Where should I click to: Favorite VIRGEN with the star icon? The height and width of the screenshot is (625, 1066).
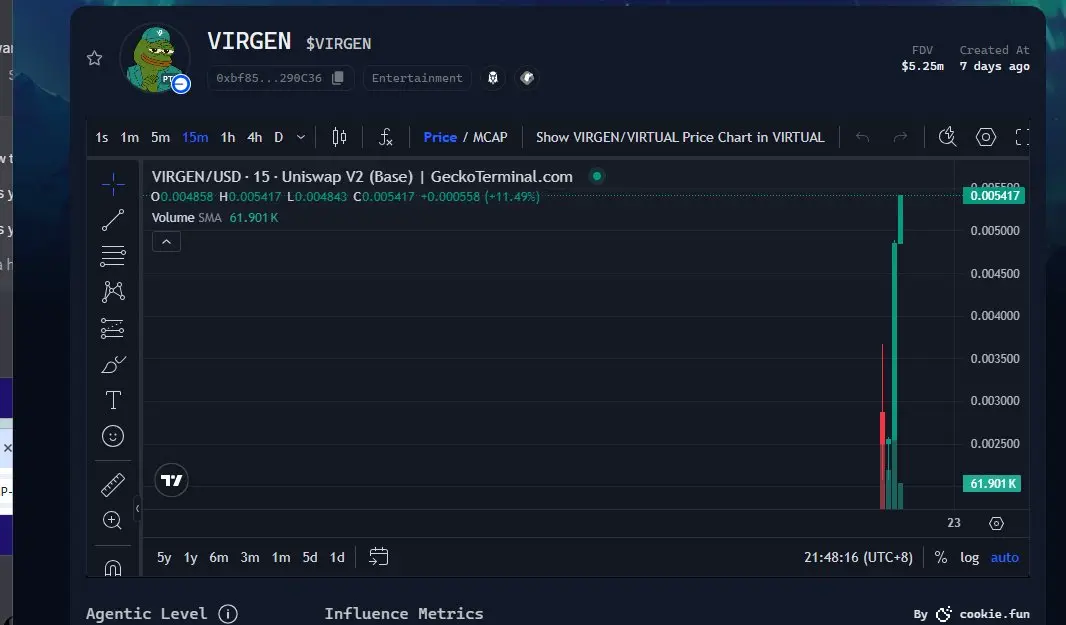(x=94, y=58)
